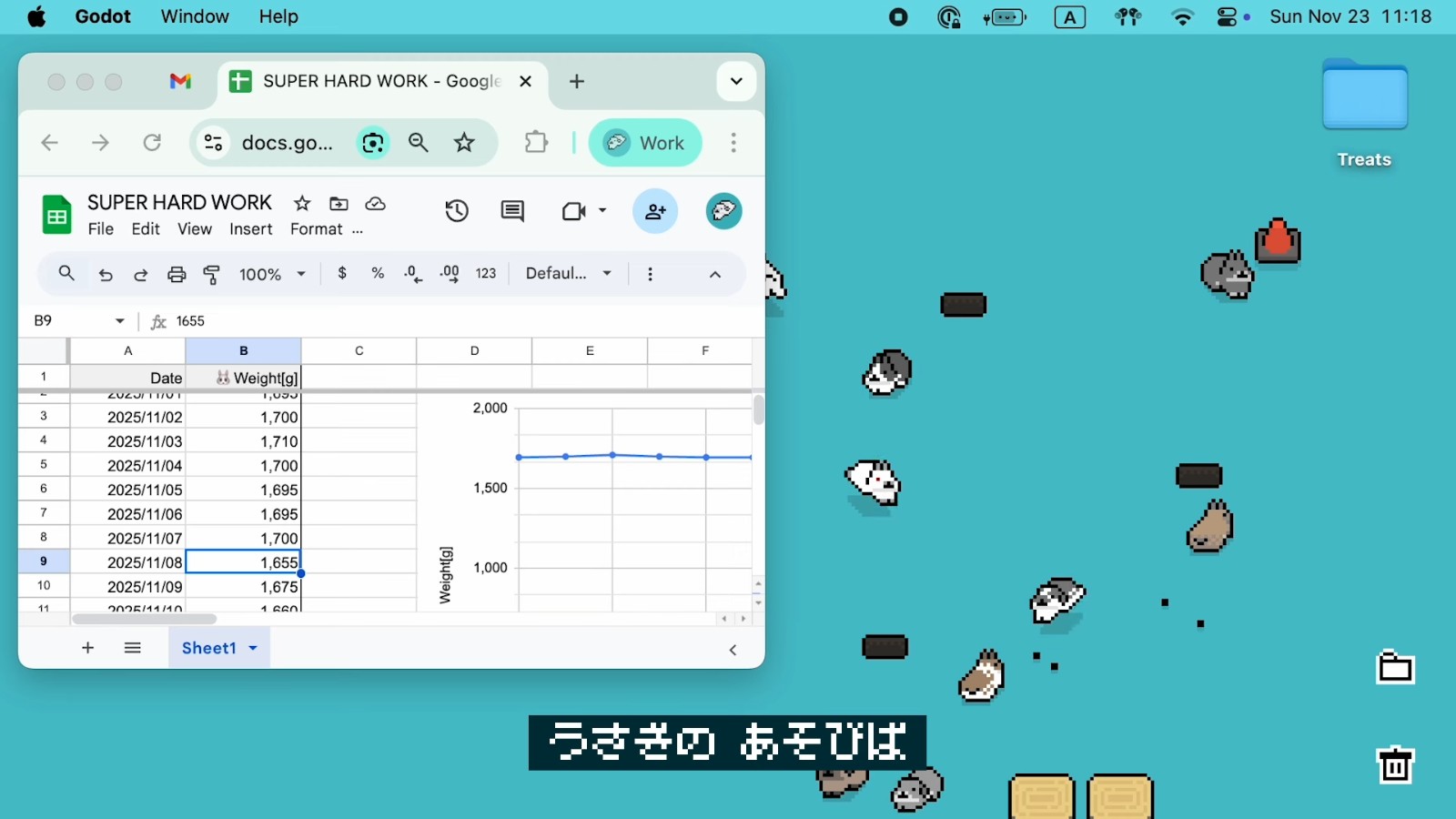The width and height of the screenshot is (1456, 819).
Task: Star the SUPER HARD WORK spreadsheet
Action: [x=301, y=203]
